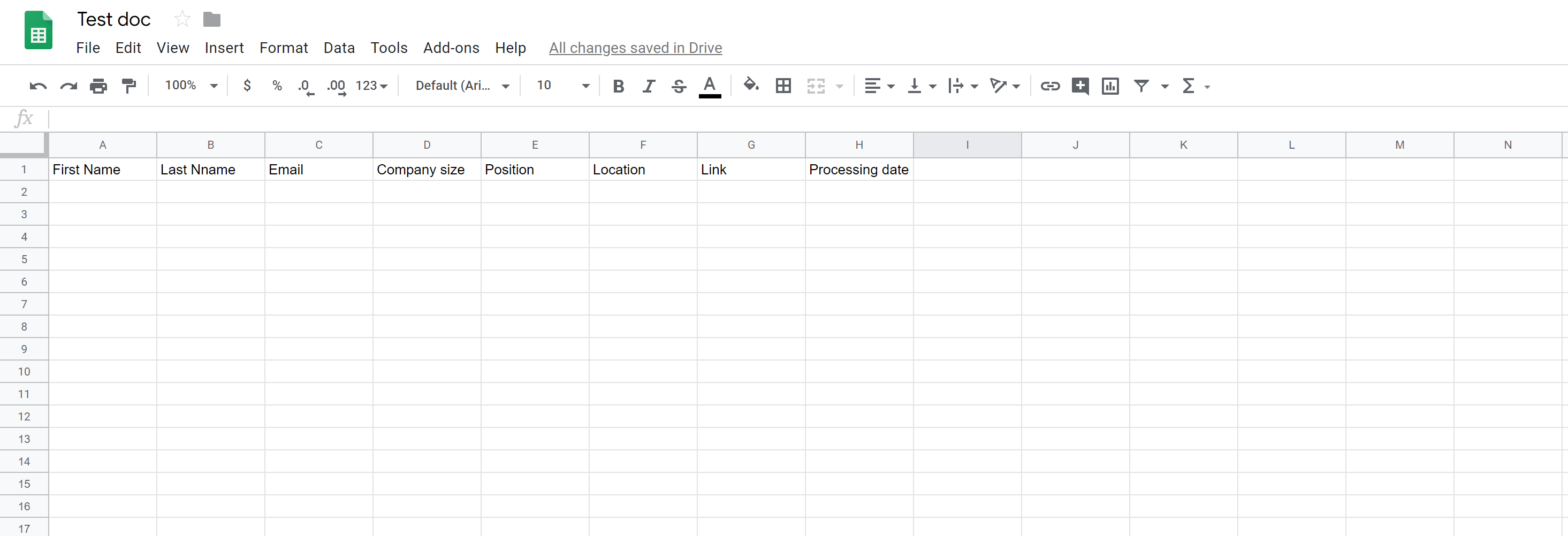Viewport: 1568px width, 536px height.
Task: Toggle italic formatting
Action: 649,86
